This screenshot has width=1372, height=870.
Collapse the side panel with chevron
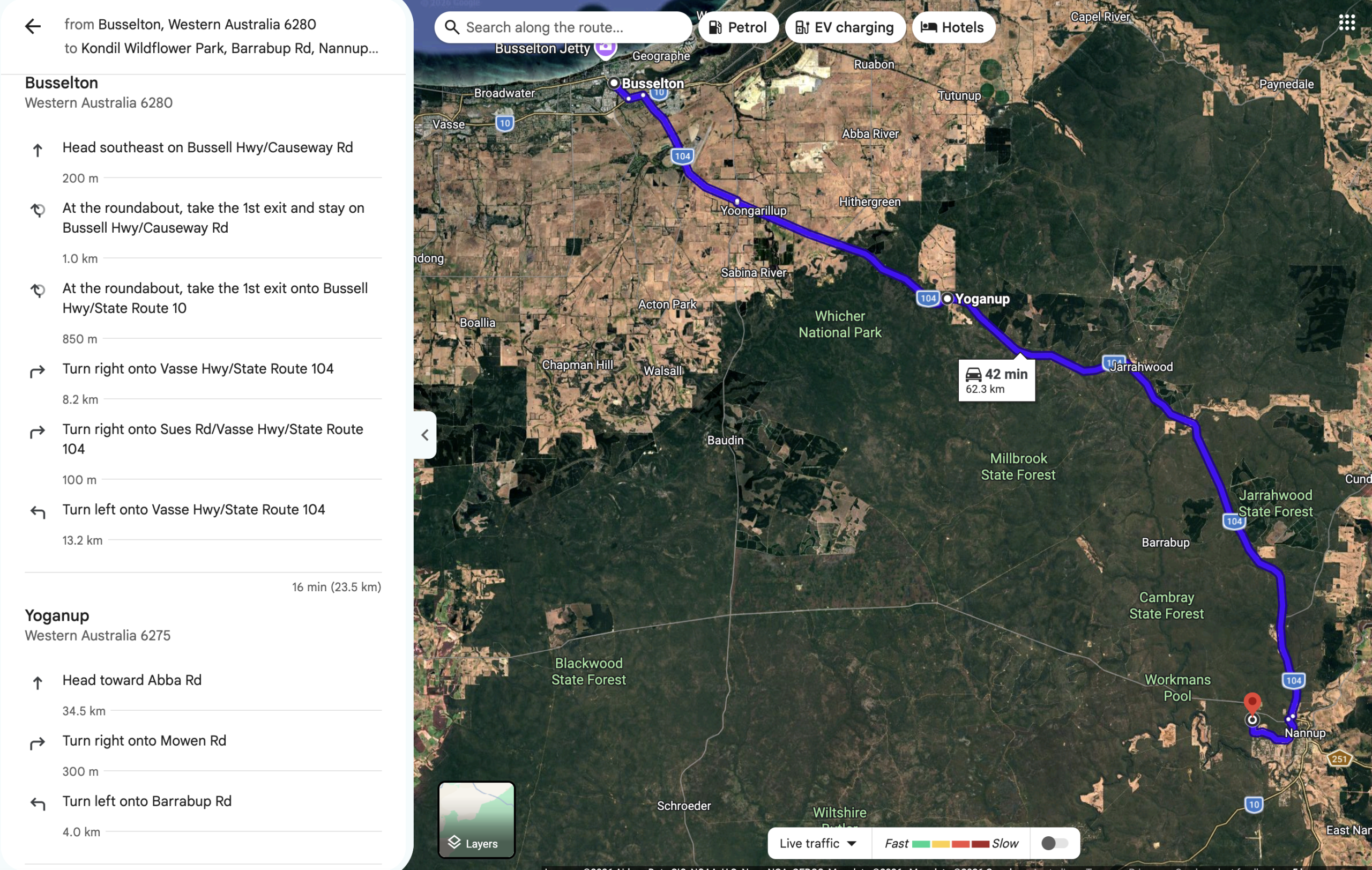425,435
